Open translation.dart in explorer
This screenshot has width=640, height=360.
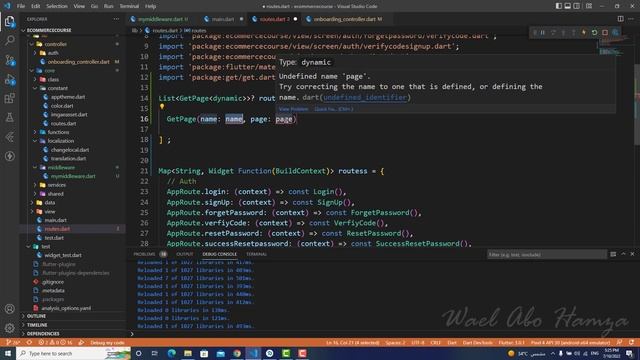click(68, 158)
